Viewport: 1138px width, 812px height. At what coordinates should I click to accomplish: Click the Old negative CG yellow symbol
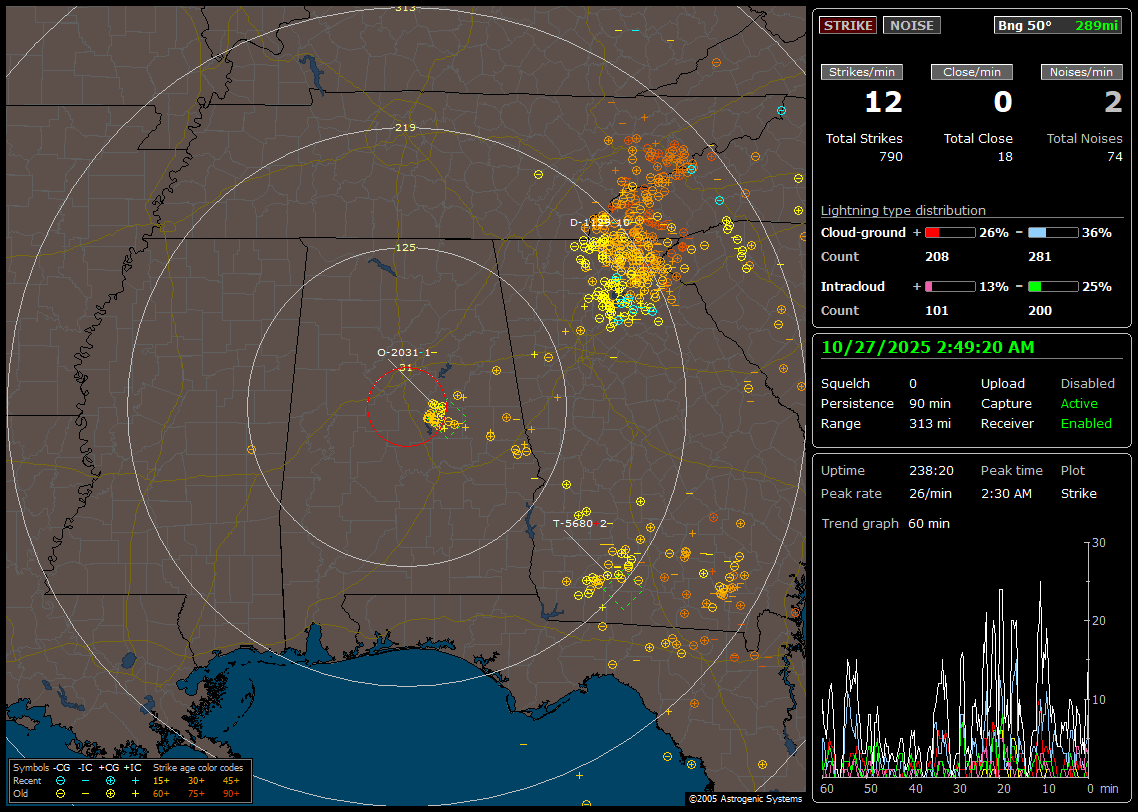(61, 793)
